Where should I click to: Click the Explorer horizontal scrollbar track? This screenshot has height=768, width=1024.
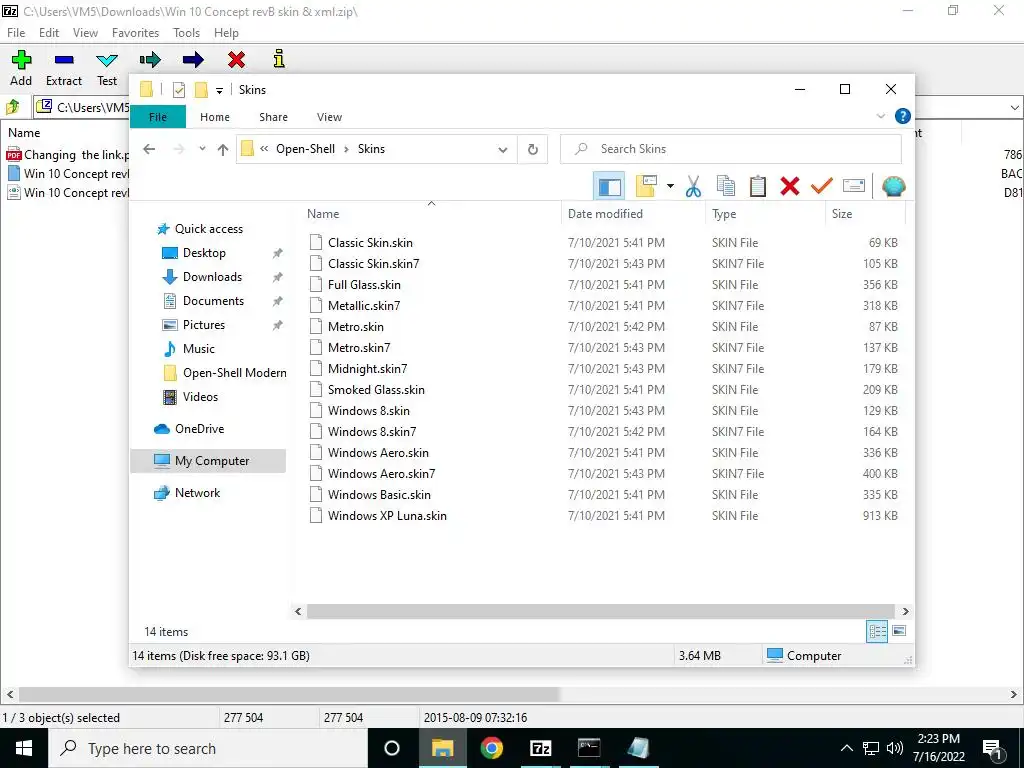coord(601,611)
